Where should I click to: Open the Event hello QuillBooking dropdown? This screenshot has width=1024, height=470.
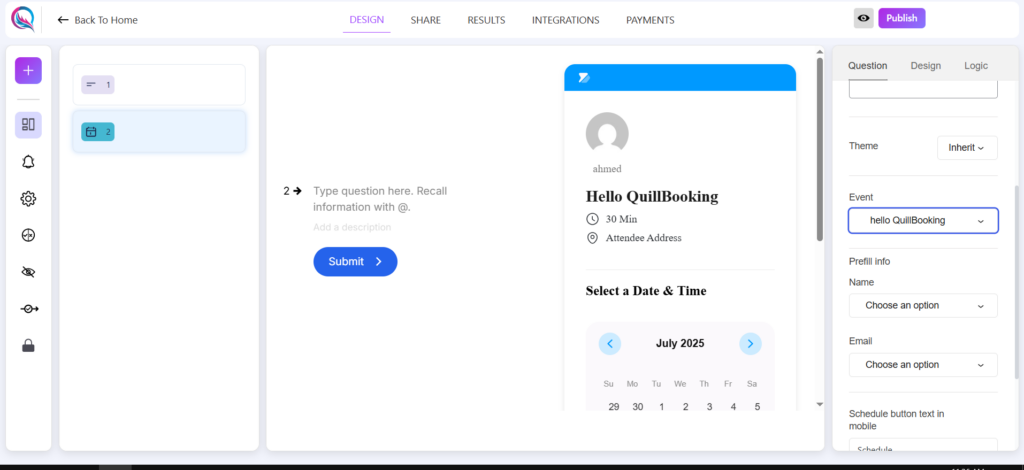point(923,221)
